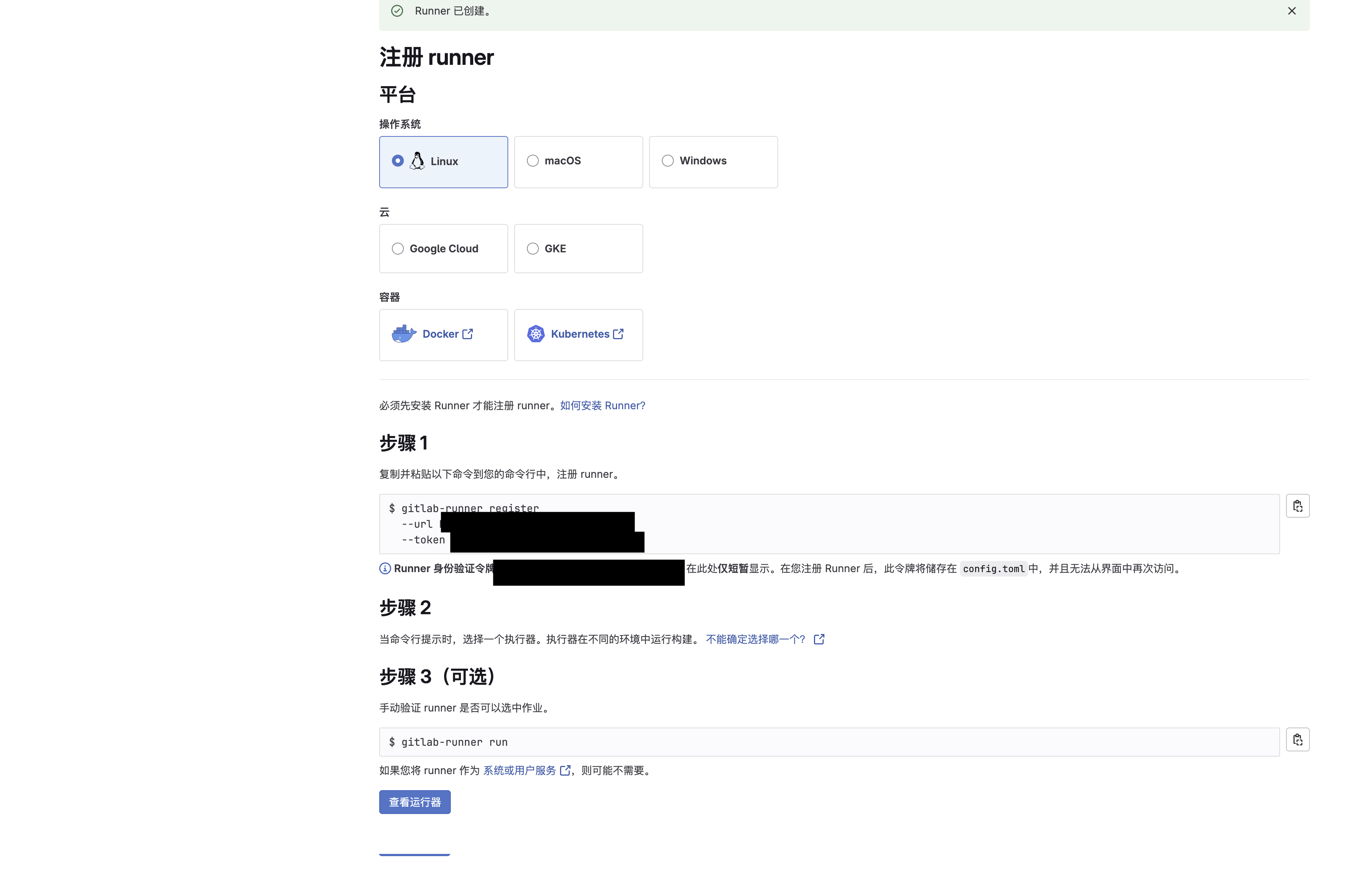Select the Windows radio option
Viewport: 1355px width, 896px height.
click(667, 161)
